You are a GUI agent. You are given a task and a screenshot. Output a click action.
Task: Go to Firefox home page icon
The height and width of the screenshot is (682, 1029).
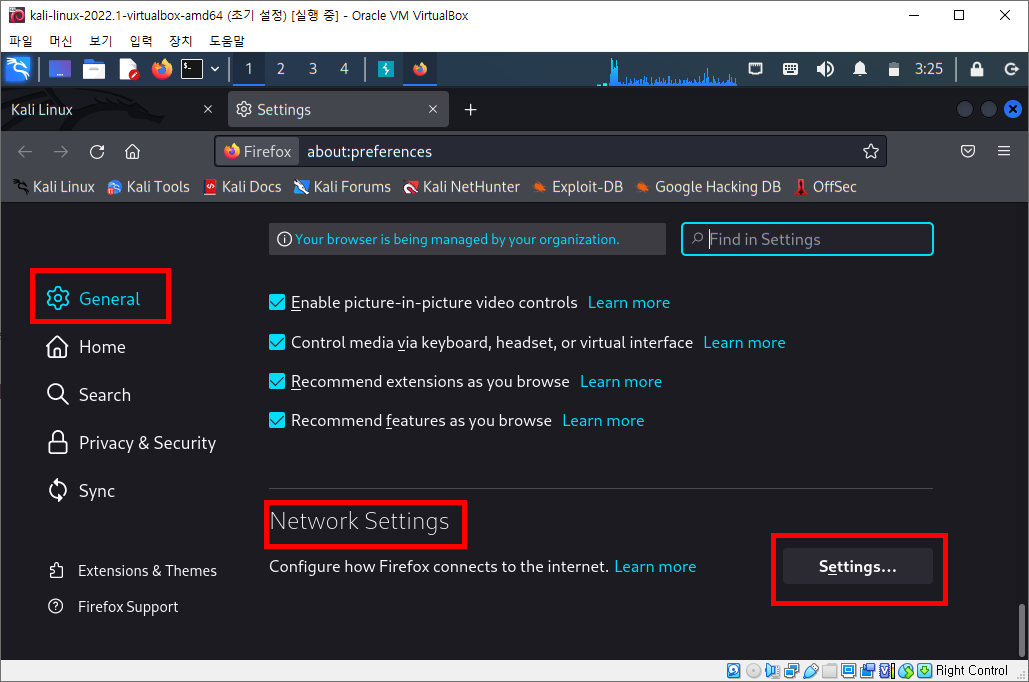pos(133,152)
